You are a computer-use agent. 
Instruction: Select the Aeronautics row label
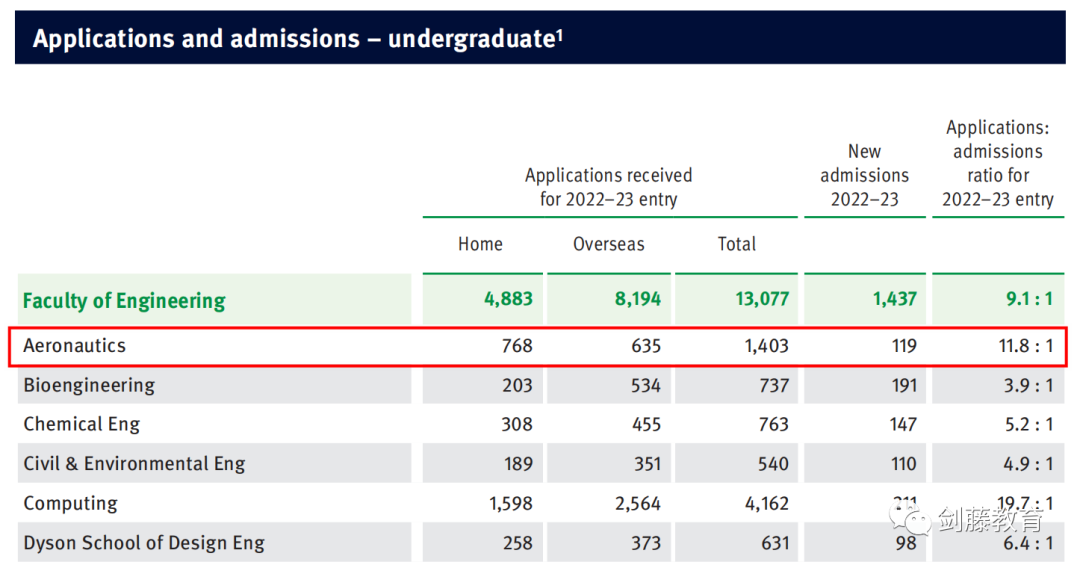point(75,346)
